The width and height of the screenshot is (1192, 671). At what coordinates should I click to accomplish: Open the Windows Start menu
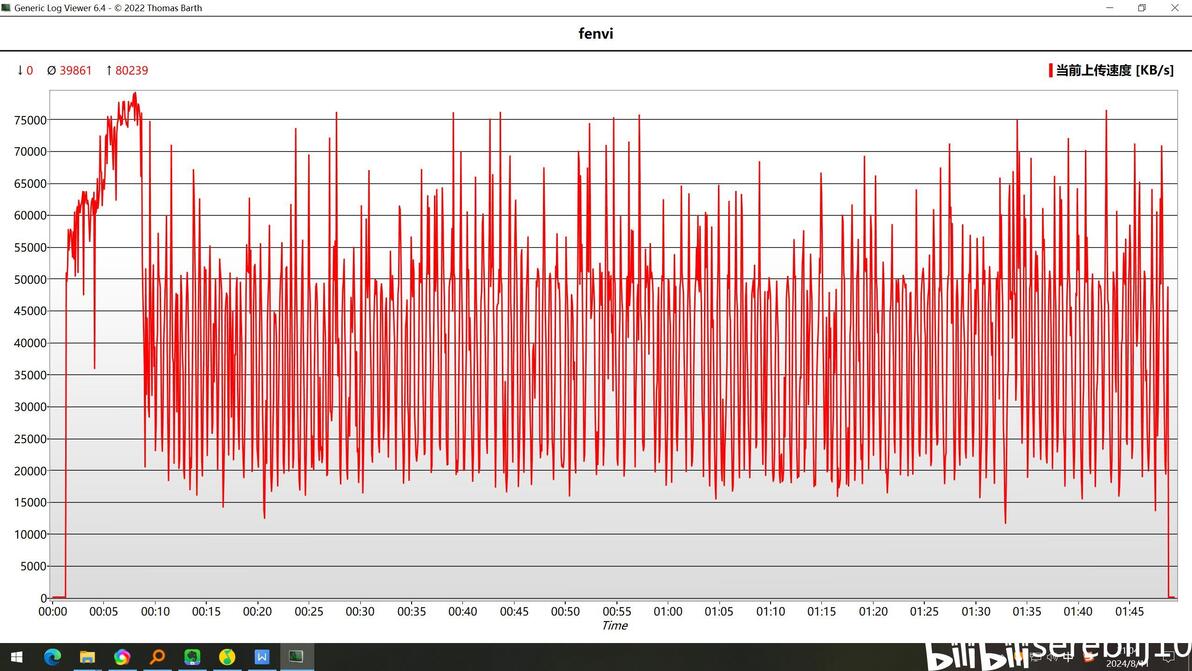click(x=16, y=657)
